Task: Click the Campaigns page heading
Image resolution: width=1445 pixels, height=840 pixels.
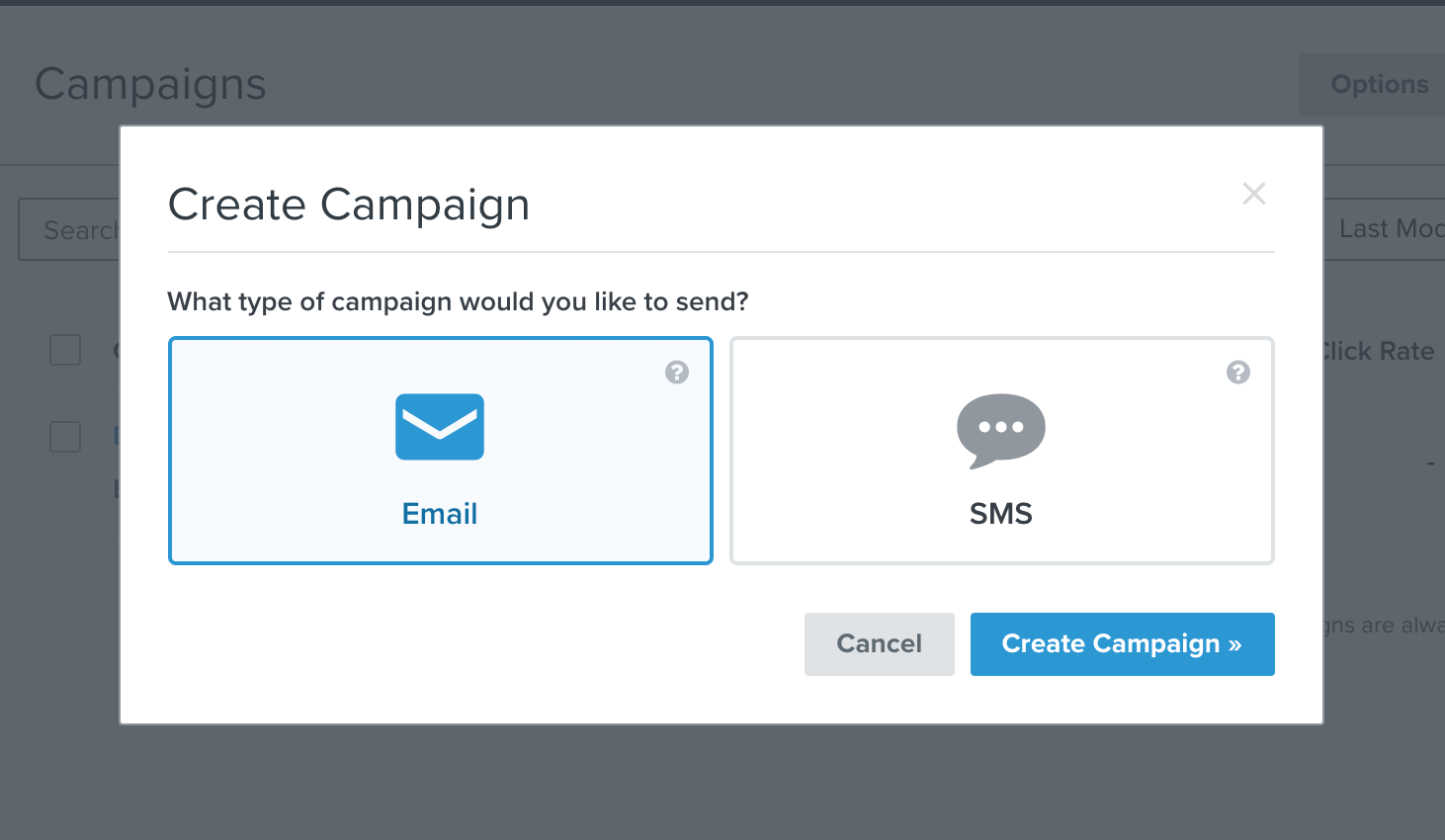Action: tap(150, 85)
